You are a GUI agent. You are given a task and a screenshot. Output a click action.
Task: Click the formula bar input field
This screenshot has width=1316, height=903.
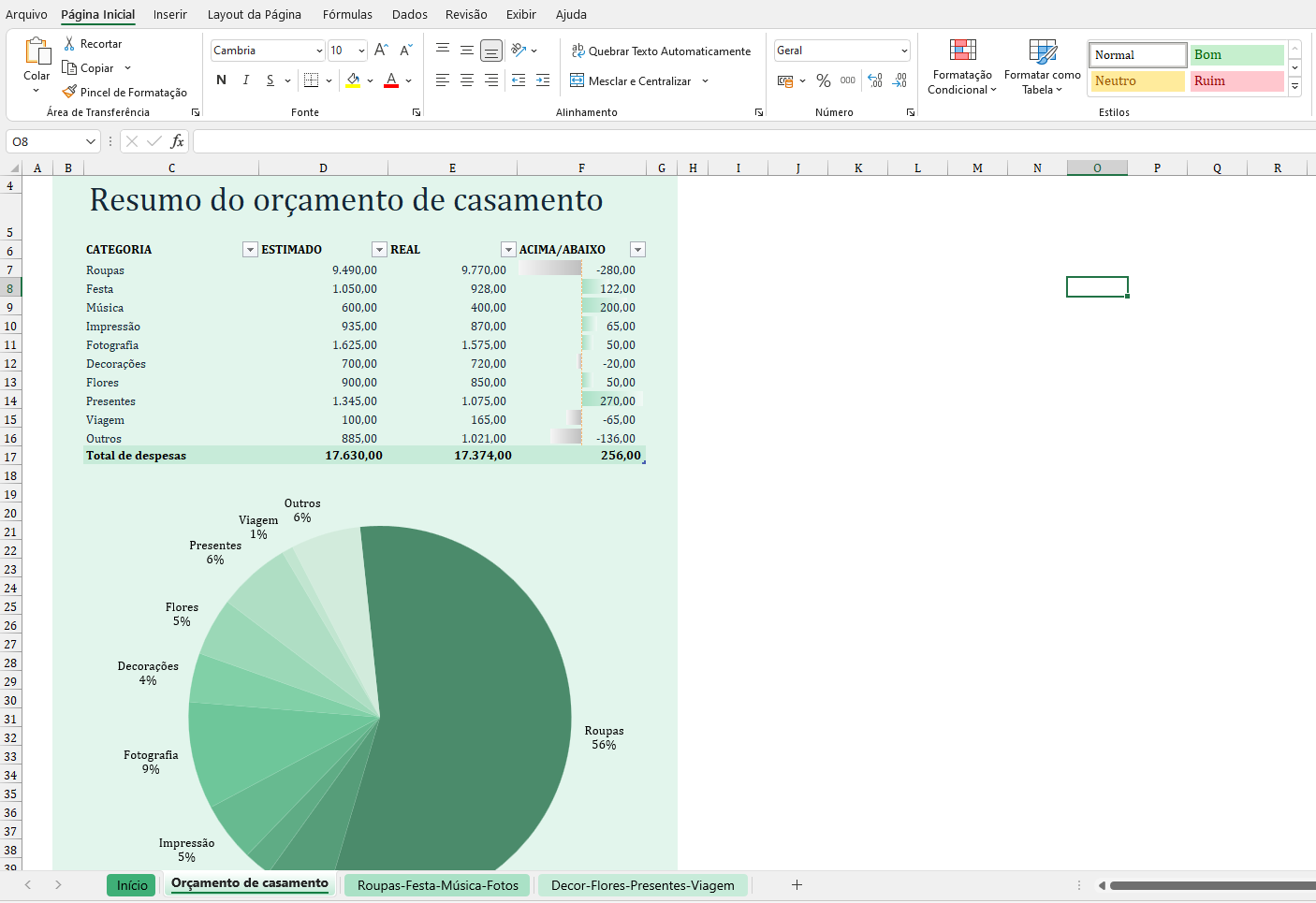749,141
